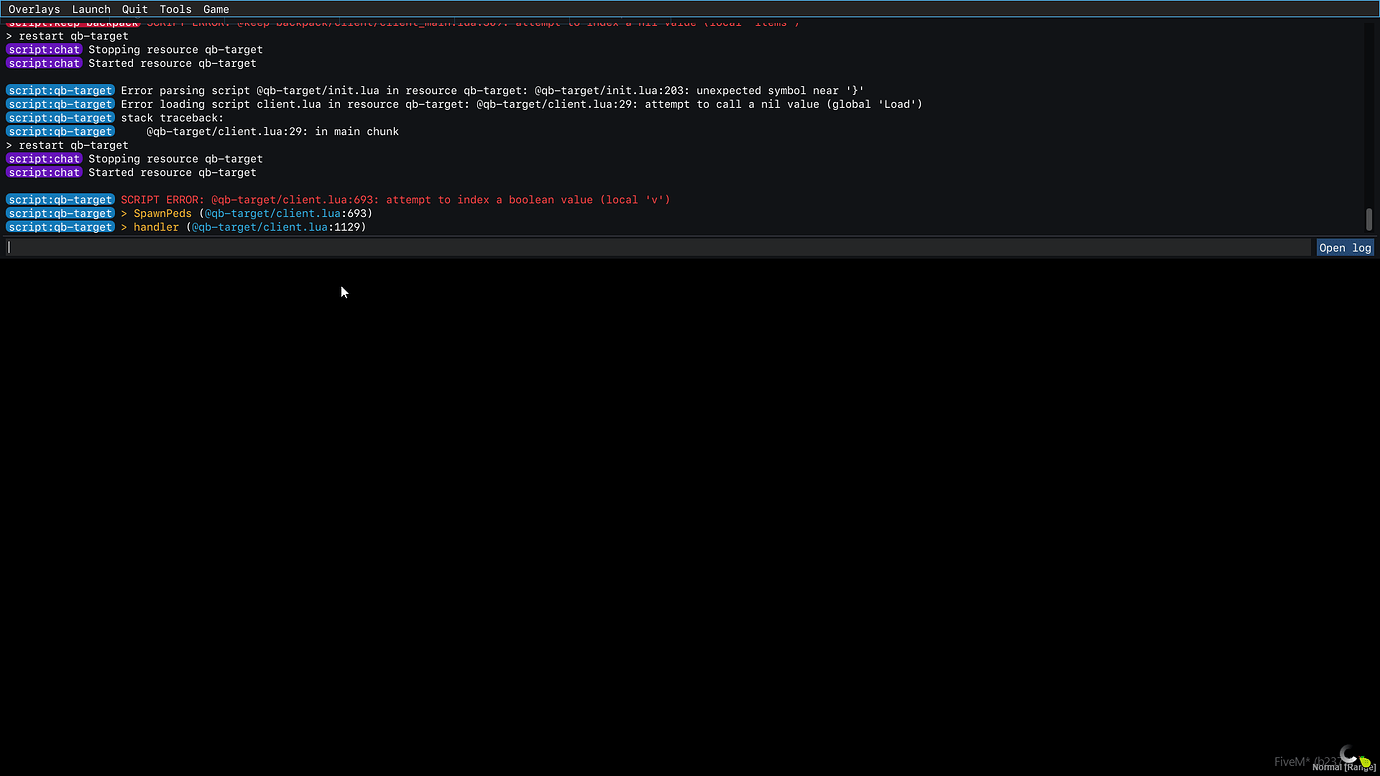This screenshot has height=776, width=1380.
Task: Click the script:qb-target badge on the SCRIPT ERROR line
Action: click(x=60, y=199)
